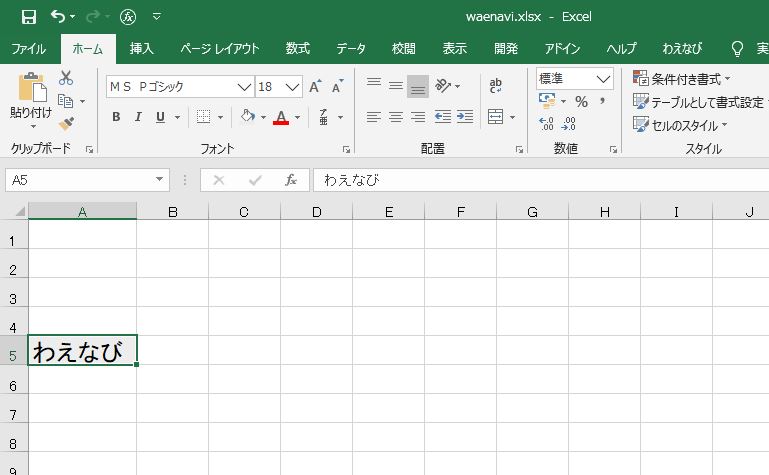Show phonetic guide (furigana) settings icon
This screenshot has width=769, height=475.
coord(324,117)
